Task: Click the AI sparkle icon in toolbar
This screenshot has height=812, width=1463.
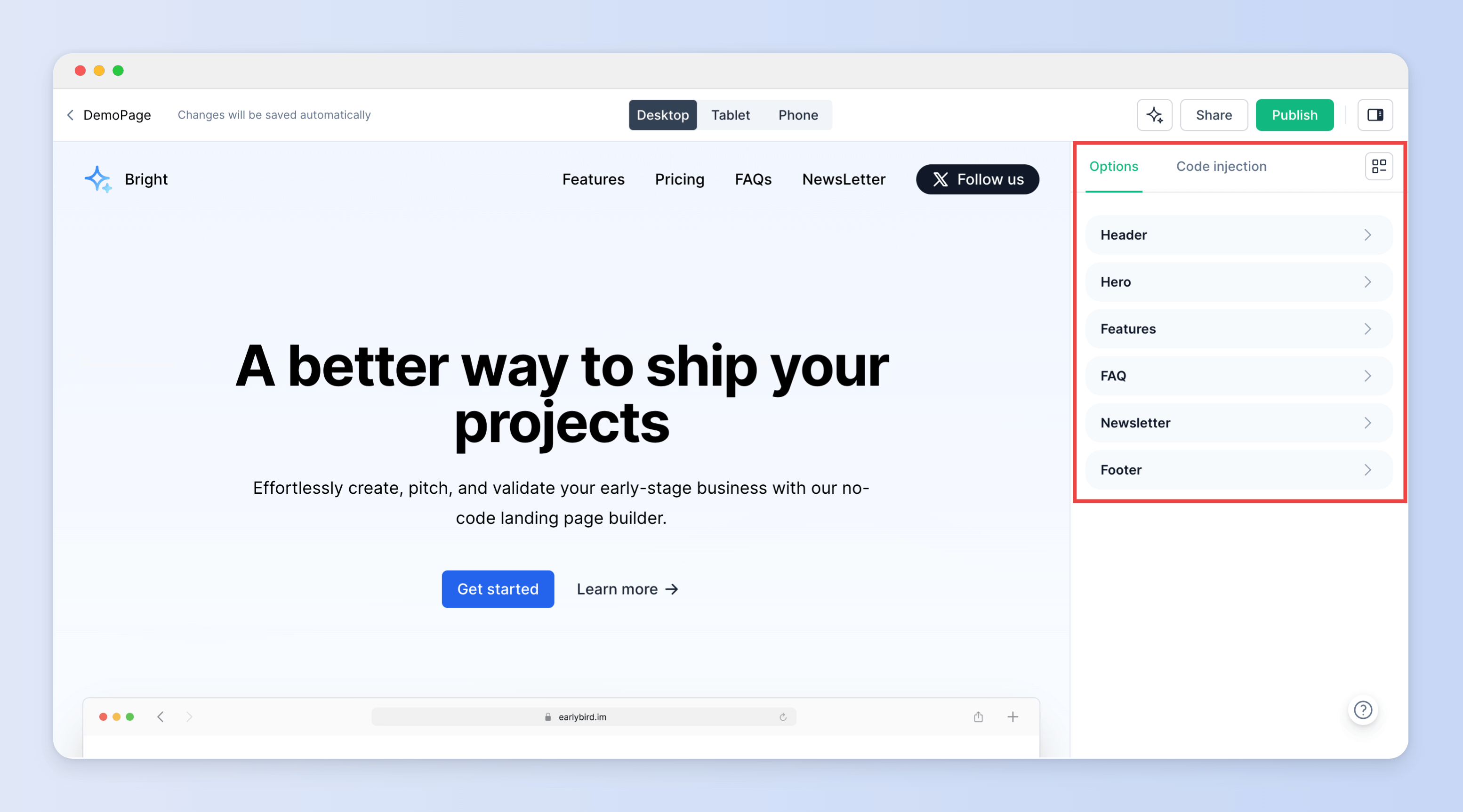Action: coord(1155,115)
